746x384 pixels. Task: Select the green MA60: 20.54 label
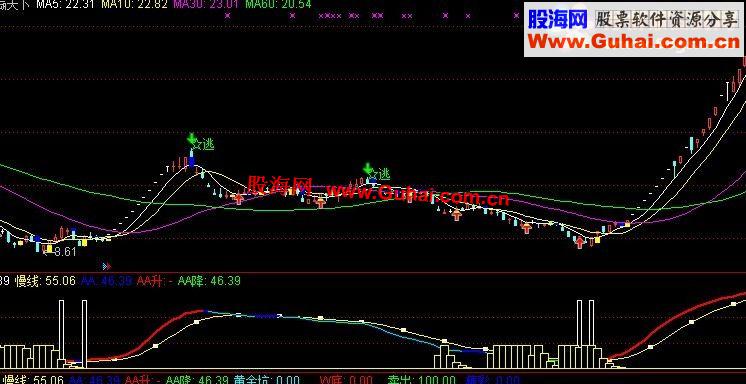pyautogui.click(x=279, y=5)
